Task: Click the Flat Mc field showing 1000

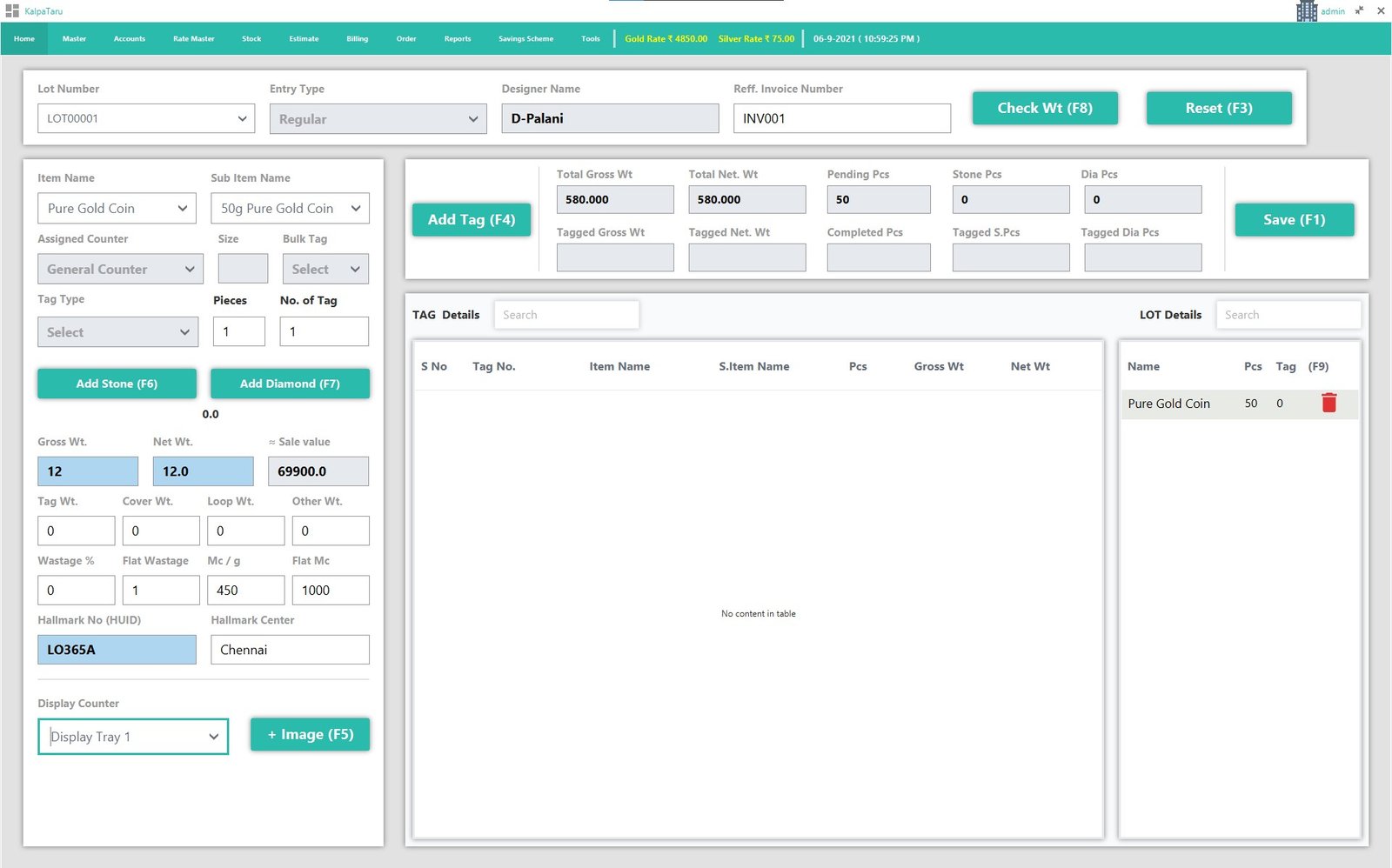Action: [x=331, y=590]
